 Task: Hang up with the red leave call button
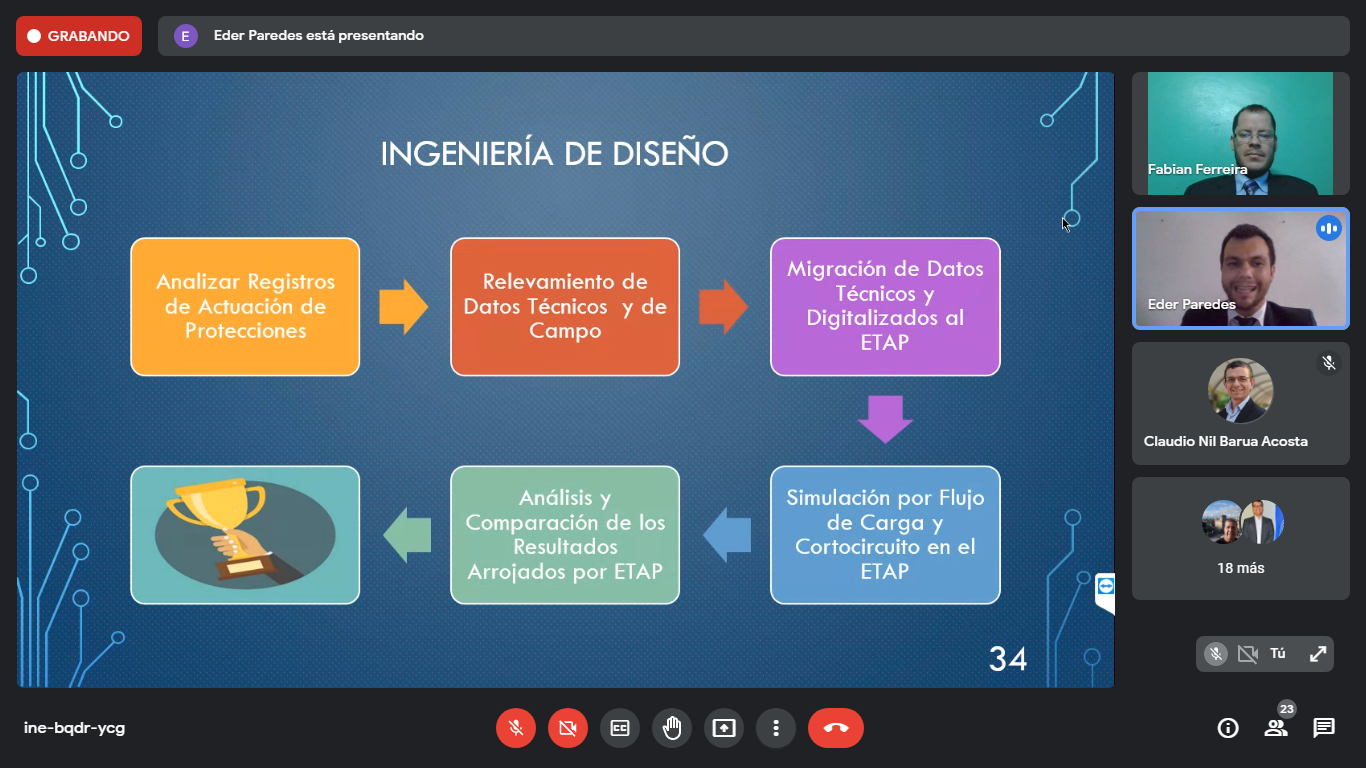(x=836, y=728)
